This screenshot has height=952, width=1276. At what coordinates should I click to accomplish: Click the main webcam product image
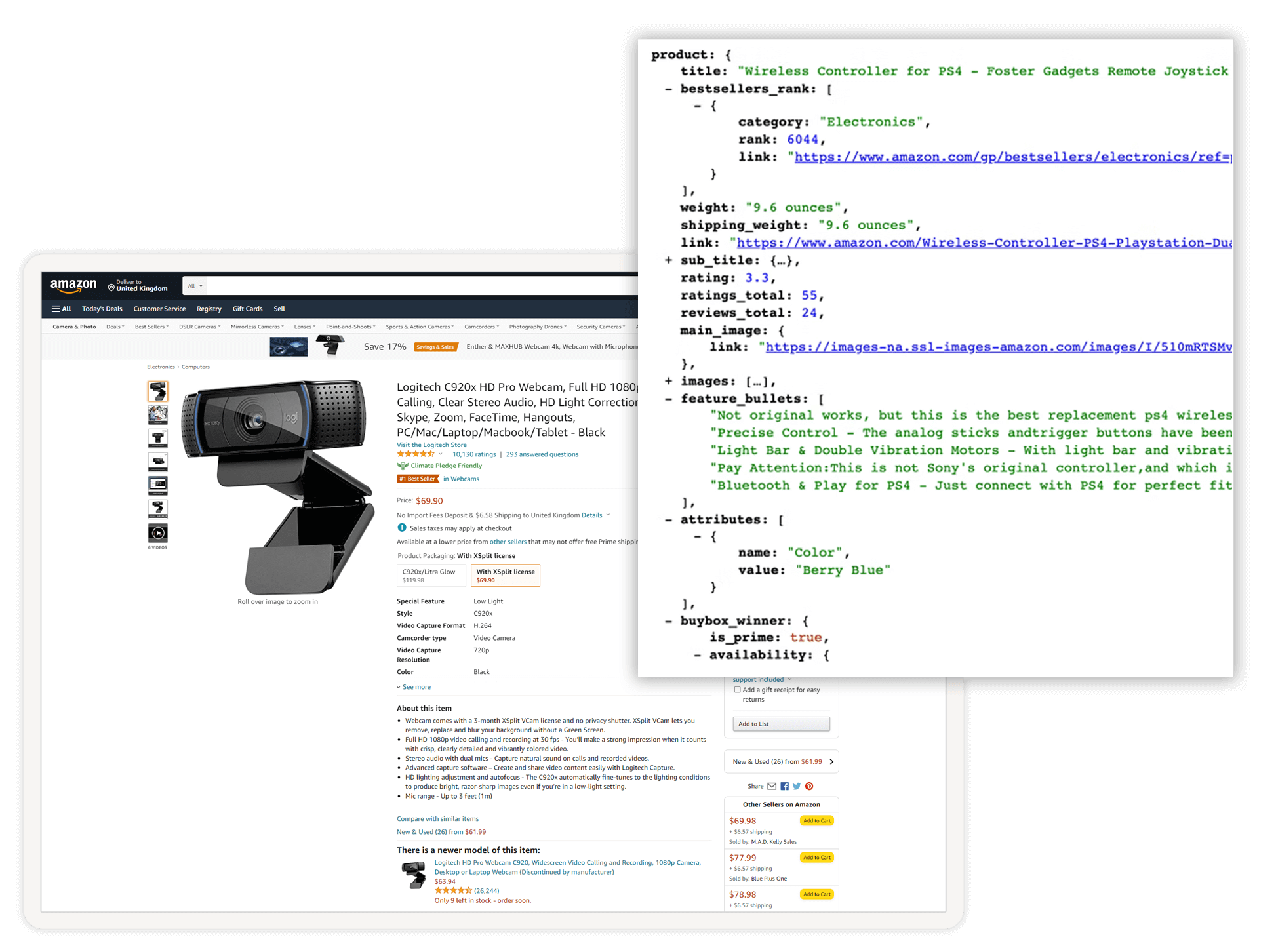tap(277, 486)
